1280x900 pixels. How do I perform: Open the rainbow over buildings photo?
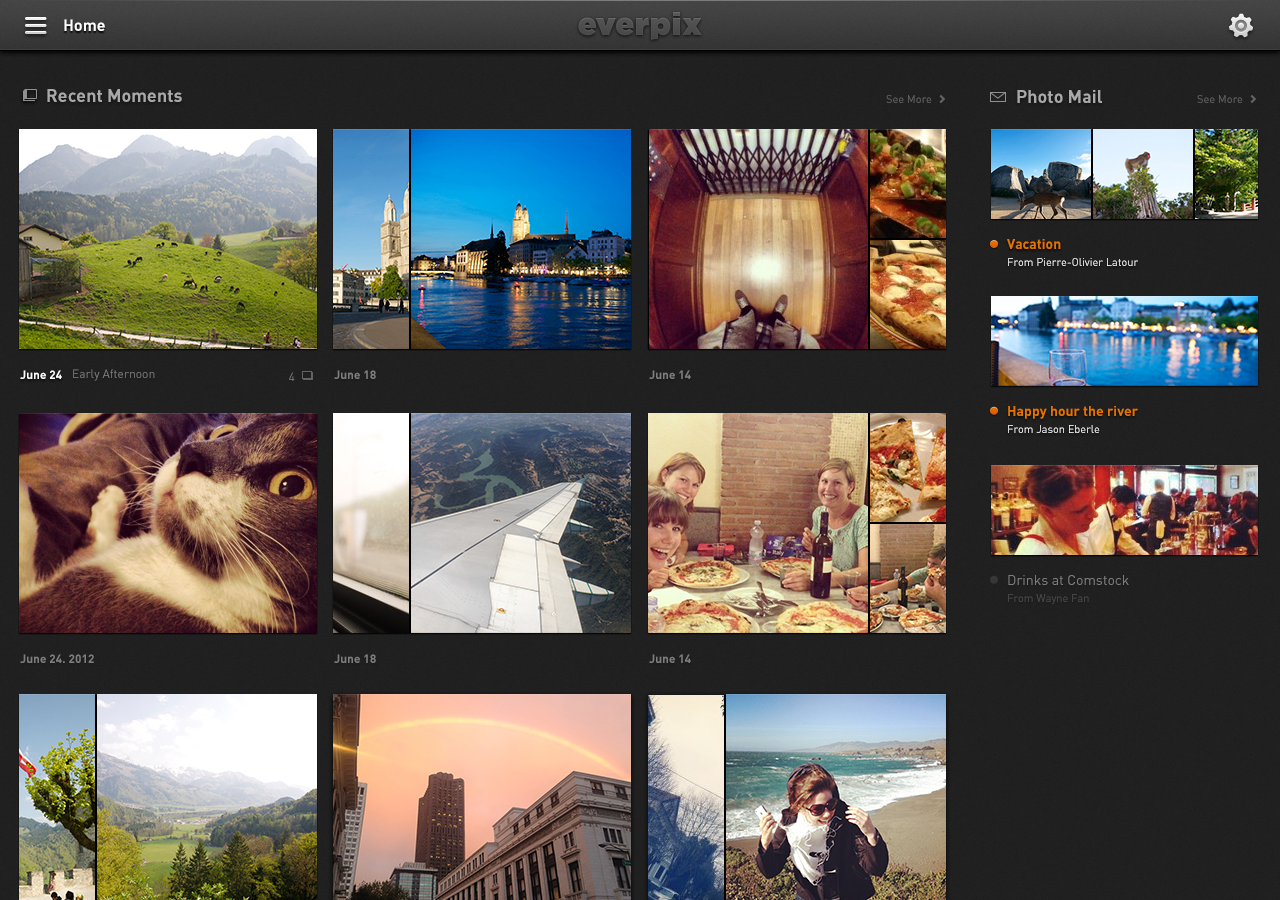click(482, 797)
